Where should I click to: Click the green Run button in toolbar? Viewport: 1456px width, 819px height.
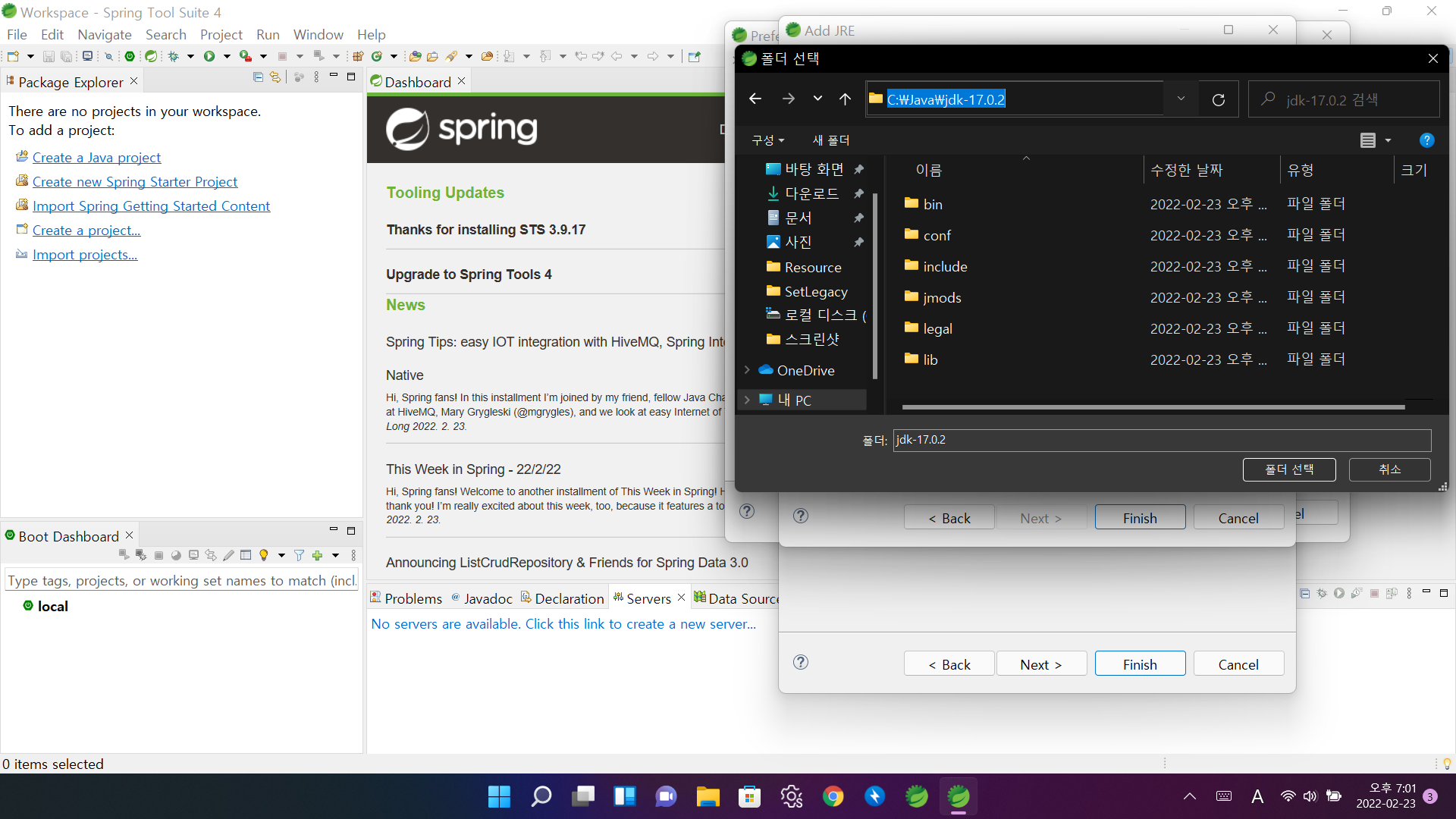point(209,56)
